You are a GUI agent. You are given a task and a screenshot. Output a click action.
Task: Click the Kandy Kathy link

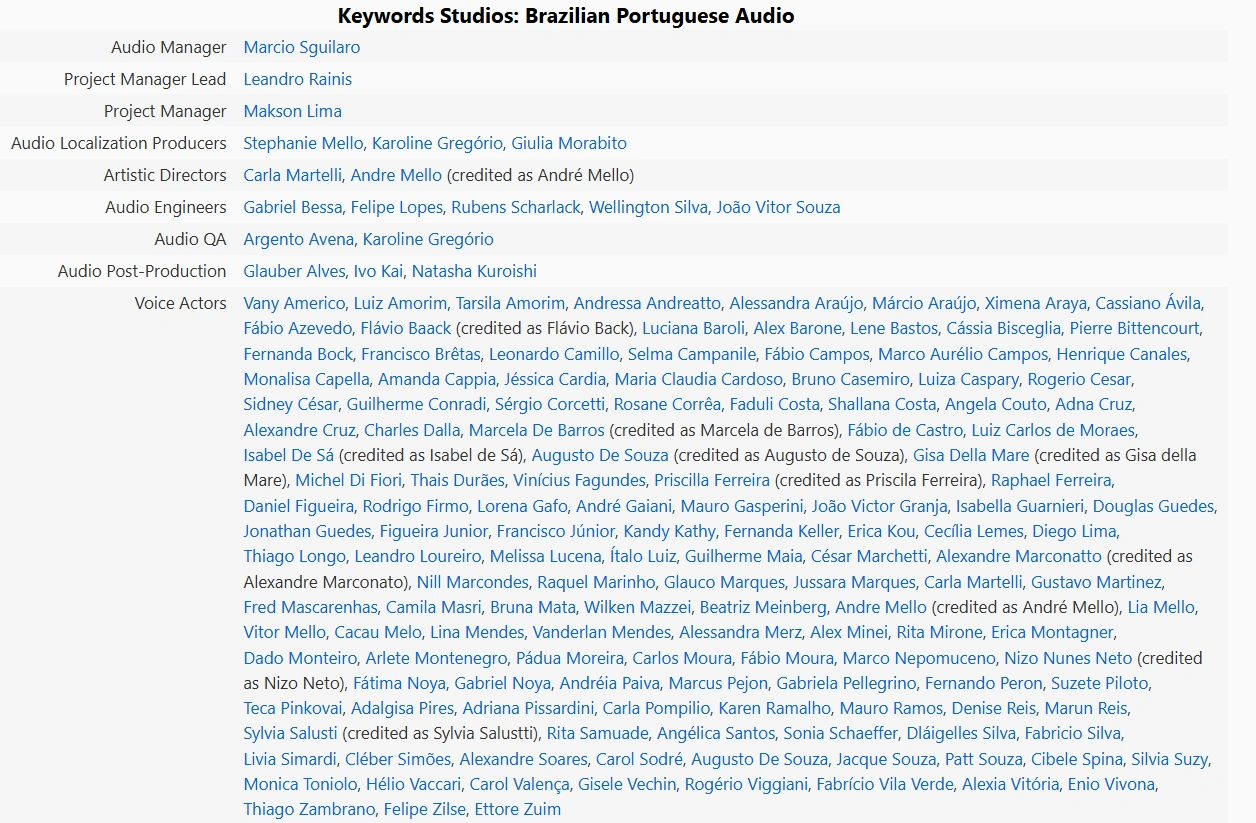669,531
